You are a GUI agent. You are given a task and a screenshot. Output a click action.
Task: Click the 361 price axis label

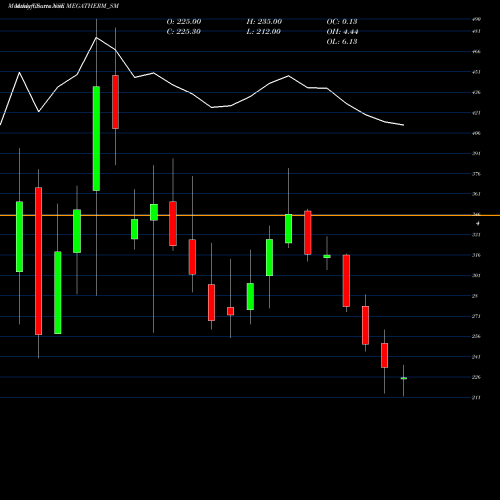[476, 194]
